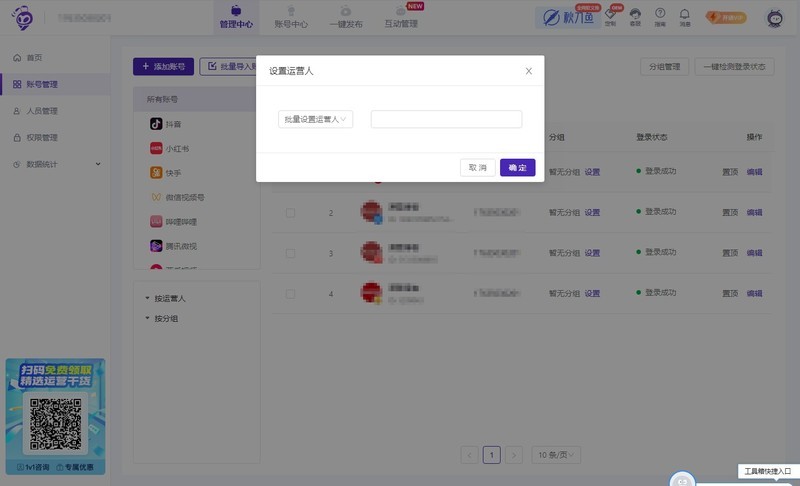Switch to the 账号中心 tab
Screen dimensions: 800x486
click(291, 17)
